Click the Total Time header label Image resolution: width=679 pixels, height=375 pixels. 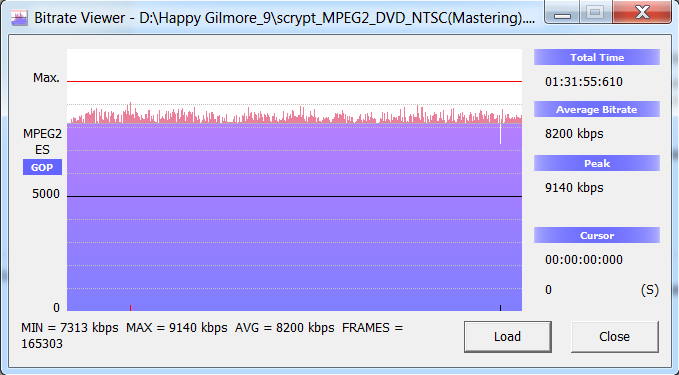pyautogui.click(x=597, y=57)
